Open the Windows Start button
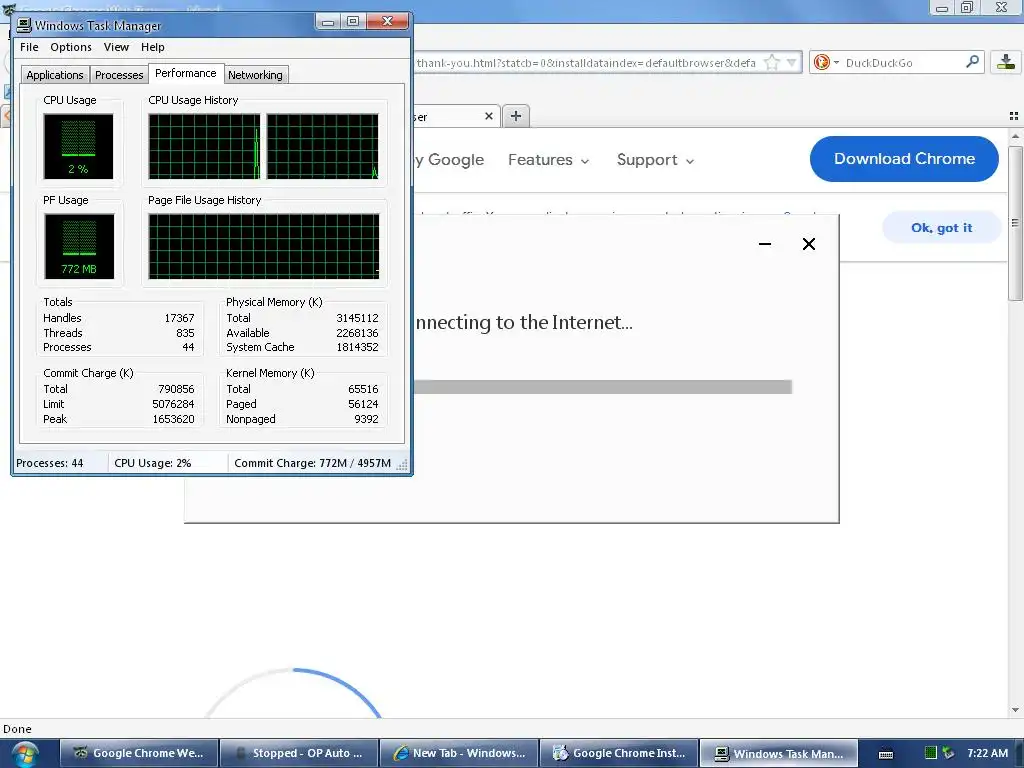This screenshot has height=768, width=1024. tap(24, 754)
